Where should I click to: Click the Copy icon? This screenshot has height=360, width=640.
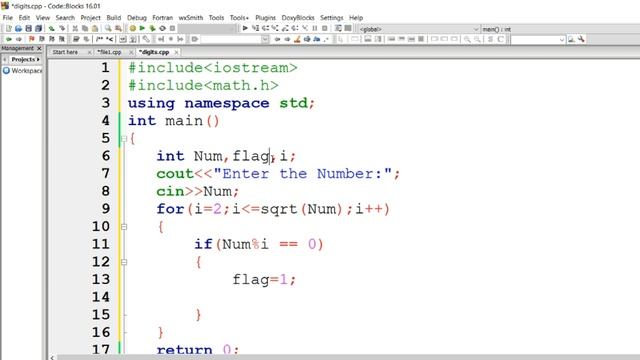click(x=85, y=28)
